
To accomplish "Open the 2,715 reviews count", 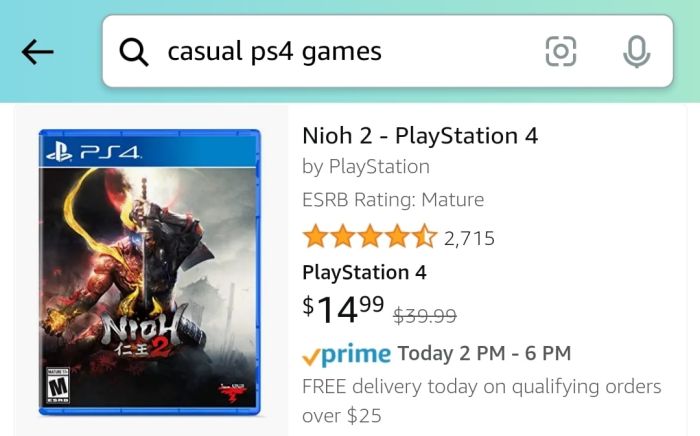I will coord(469,238).
